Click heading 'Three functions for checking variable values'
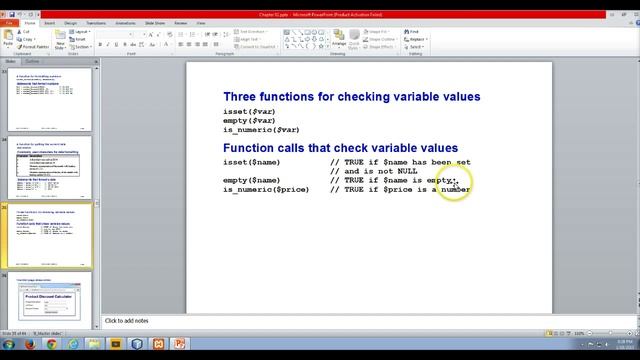 point(351,97)
